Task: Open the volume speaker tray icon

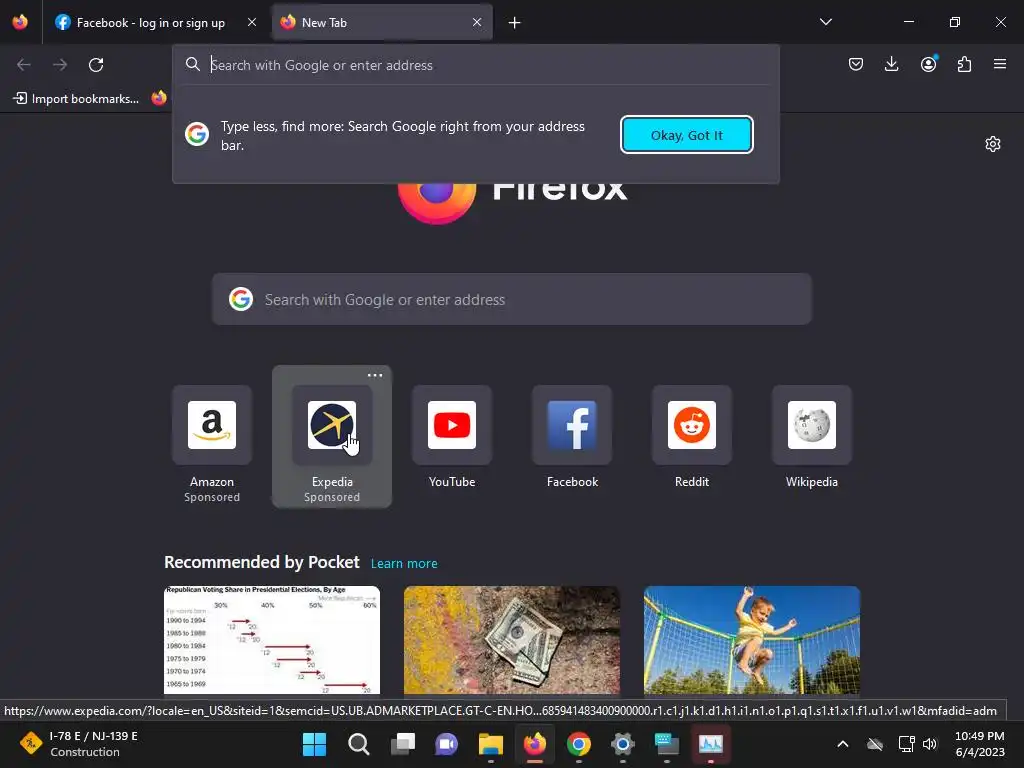Action: 930,744
